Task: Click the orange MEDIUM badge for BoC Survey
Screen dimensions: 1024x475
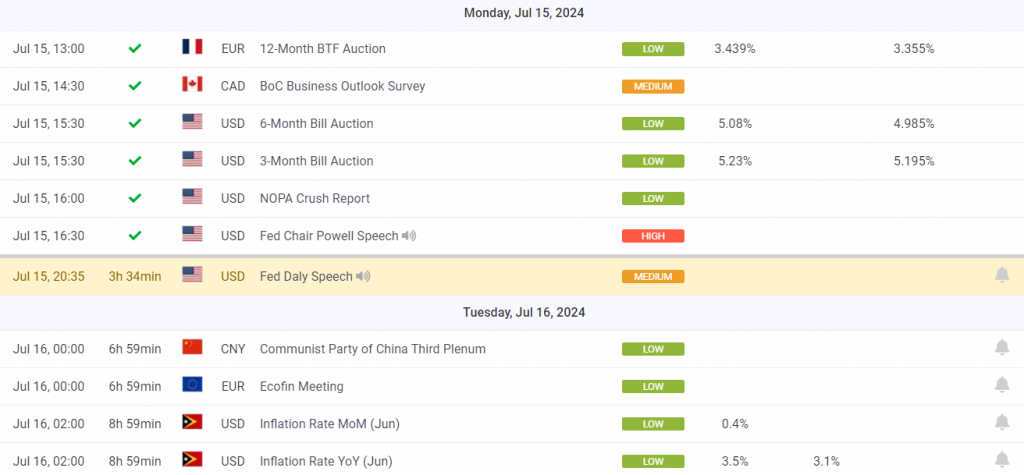Action: point(652,86)
